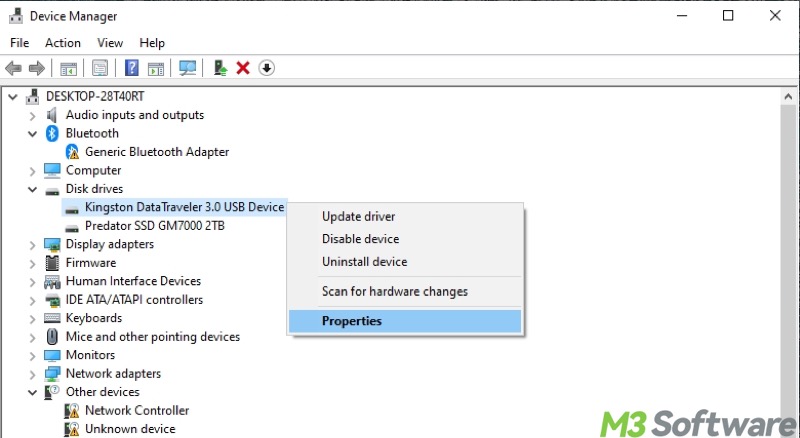This screenshot has width=800, height=438.
Task: Click the Back arrow toolbar icon
Action: 13,68
